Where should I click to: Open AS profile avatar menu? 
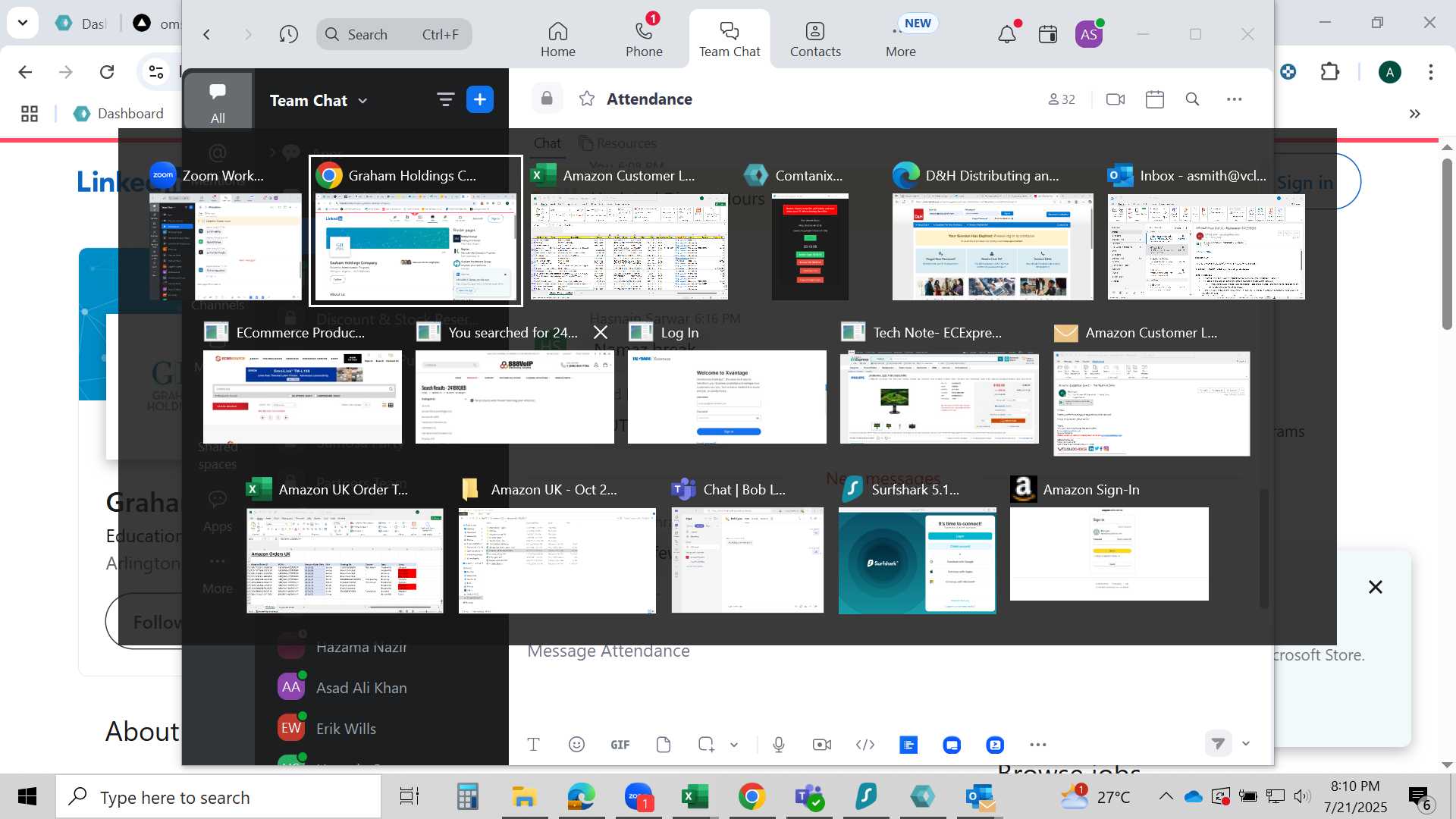(x=1089, y=34)
